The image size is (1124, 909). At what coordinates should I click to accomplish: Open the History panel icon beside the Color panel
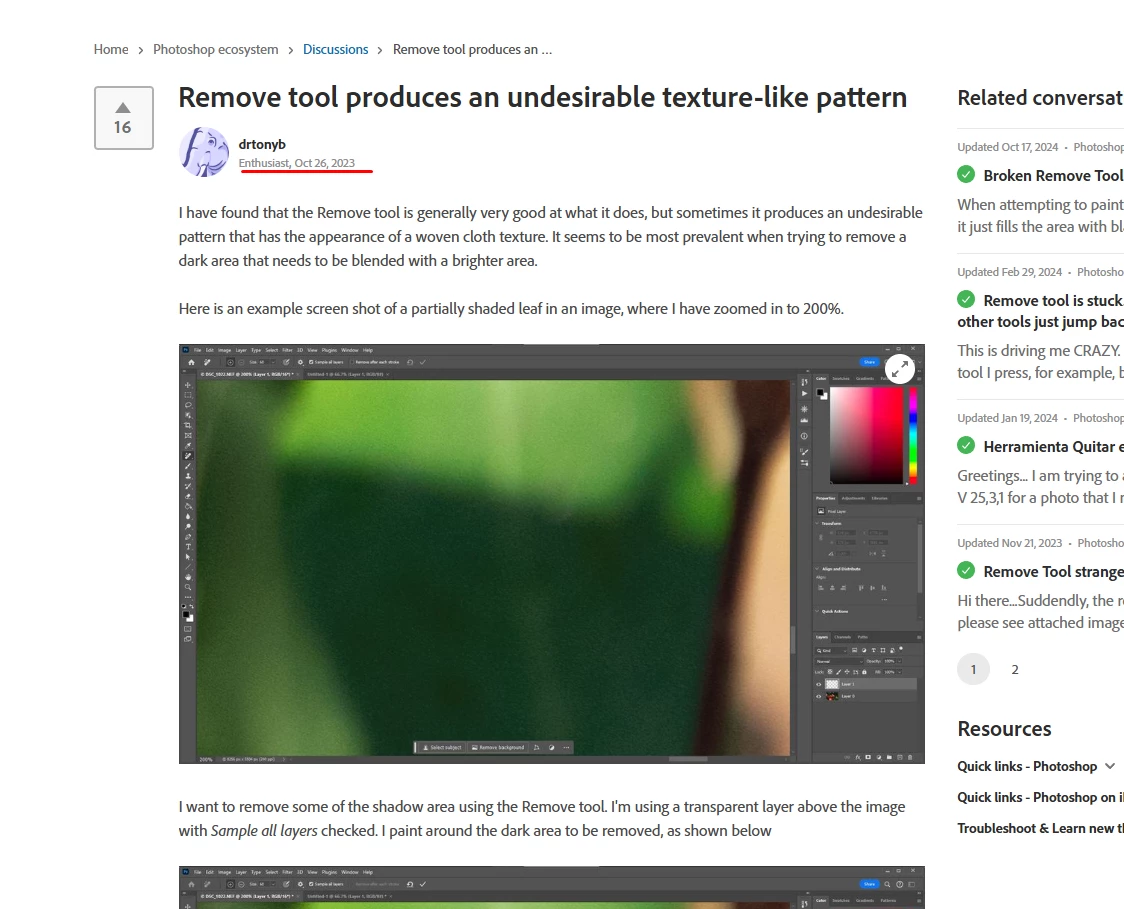804,382
